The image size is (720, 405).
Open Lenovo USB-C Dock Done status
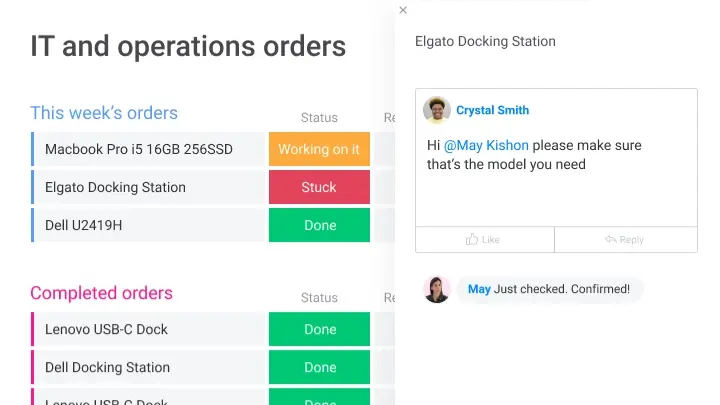coord(319,329)
